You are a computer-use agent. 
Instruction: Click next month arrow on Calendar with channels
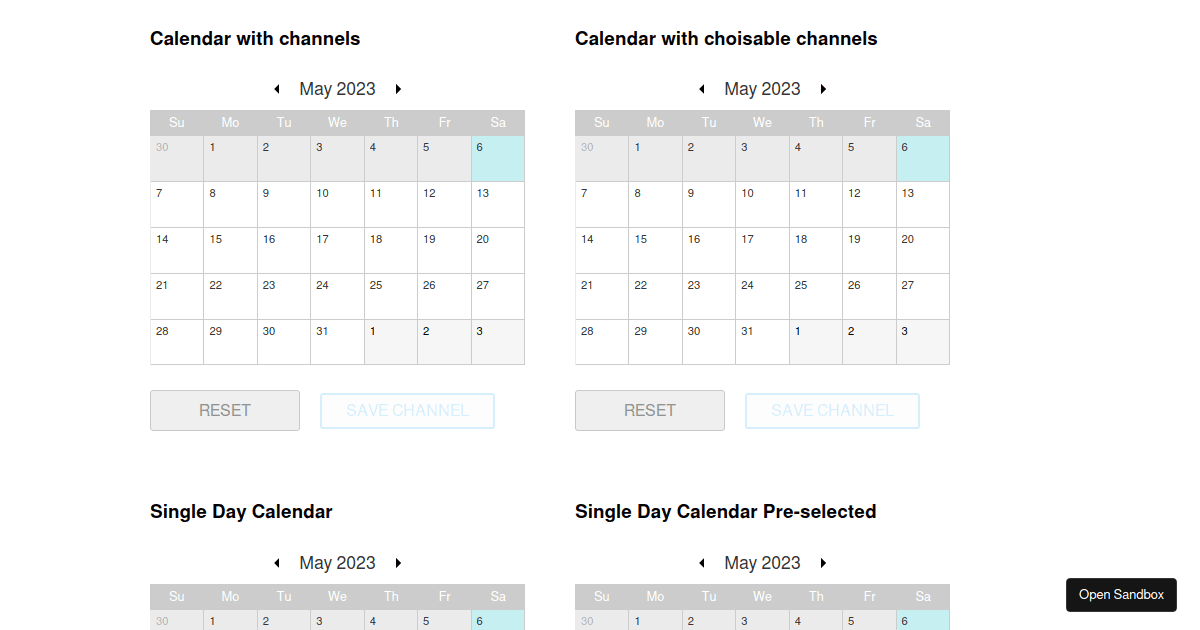pos(398,88)
